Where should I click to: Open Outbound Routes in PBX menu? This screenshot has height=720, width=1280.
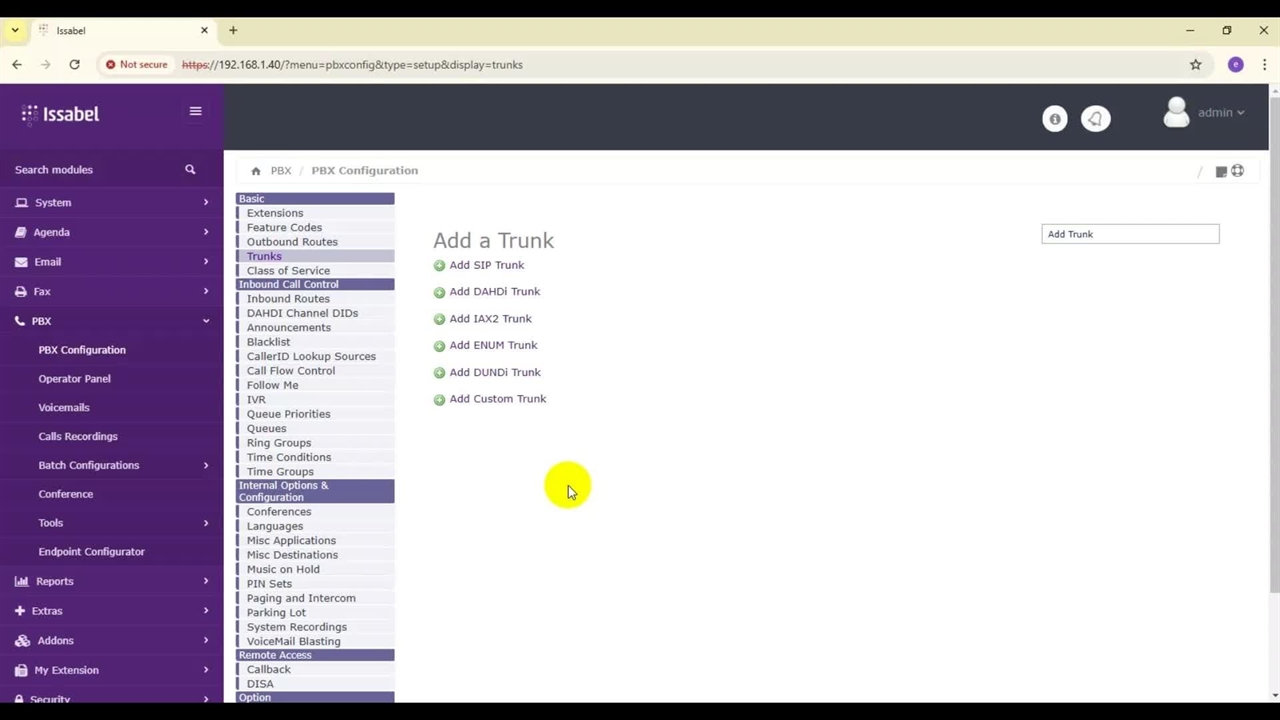point(292,242)
